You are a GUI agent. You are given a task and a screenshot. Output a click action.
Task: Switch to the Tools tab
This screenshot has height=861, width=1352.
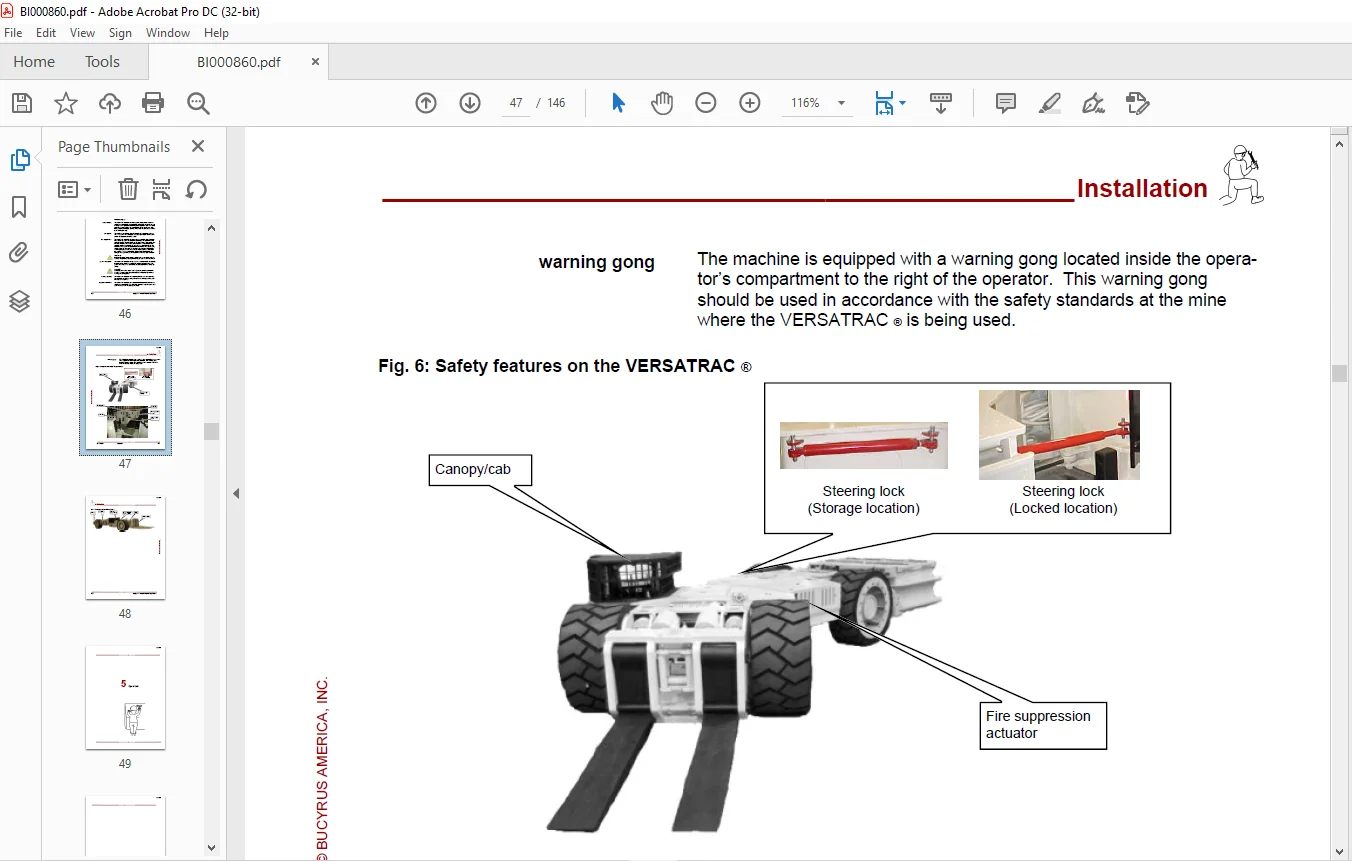point(102,62)
